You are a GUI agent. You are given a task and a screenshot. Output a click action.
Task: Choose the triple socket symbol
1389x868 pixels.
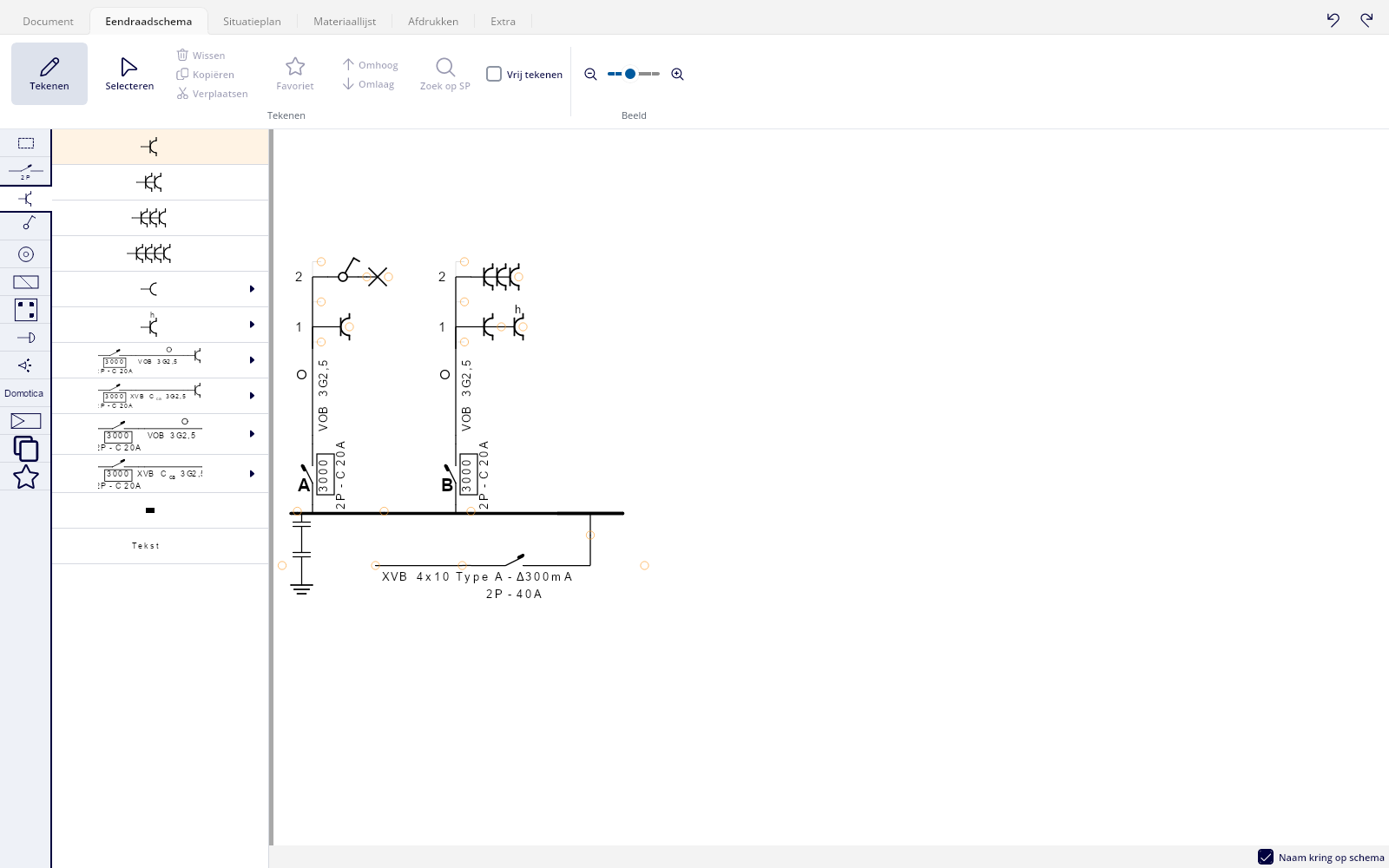[161, 218]
